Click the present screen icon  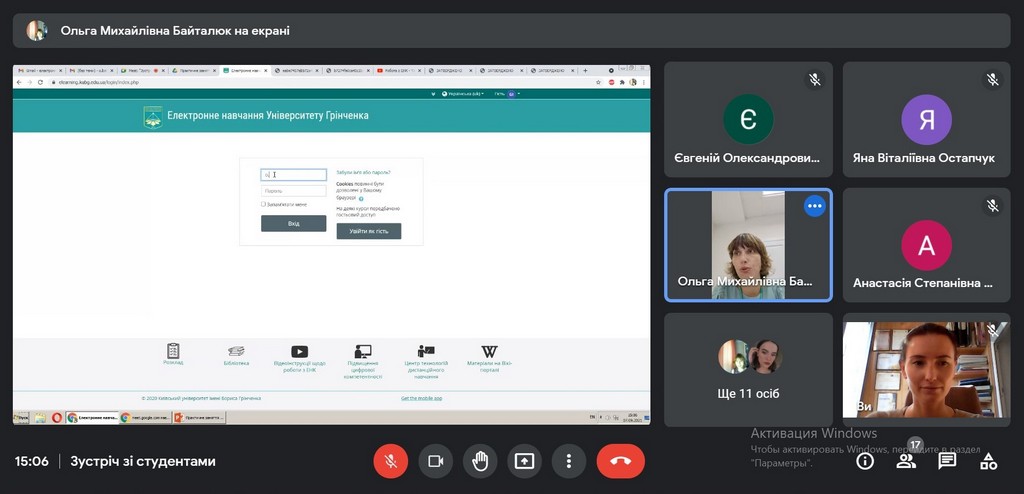click(524, 461)
